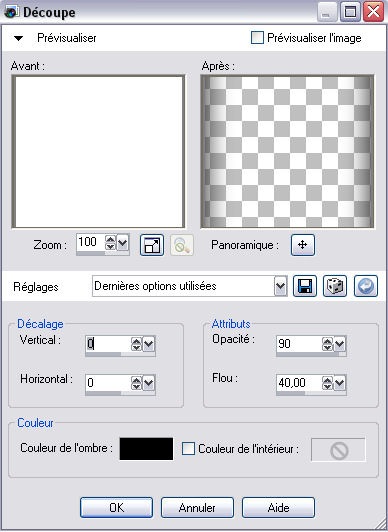
Task: Click the randomize parameters dice icon
Action: [335, 286]
